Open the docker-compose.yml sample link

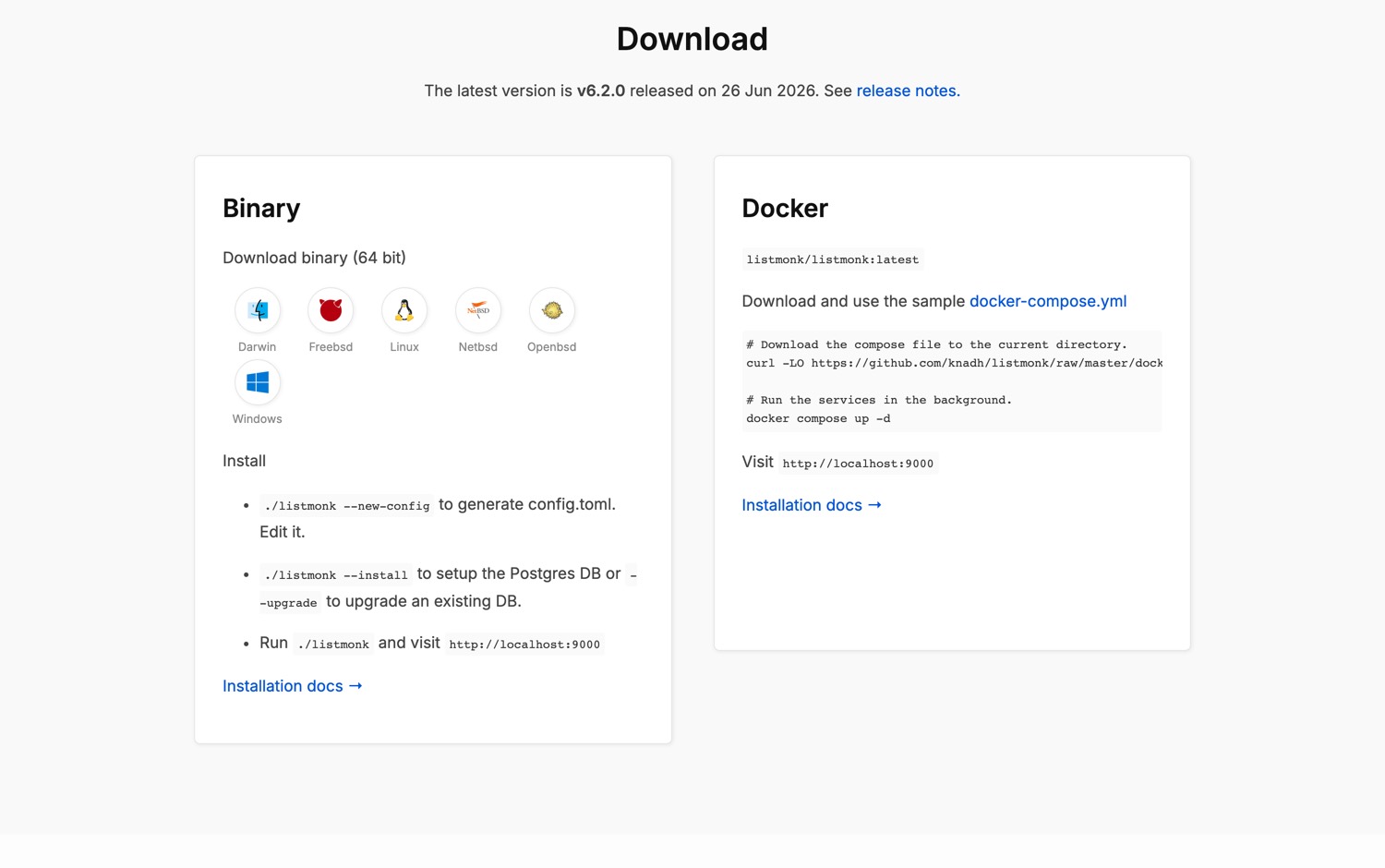[x=1048, y=301]
